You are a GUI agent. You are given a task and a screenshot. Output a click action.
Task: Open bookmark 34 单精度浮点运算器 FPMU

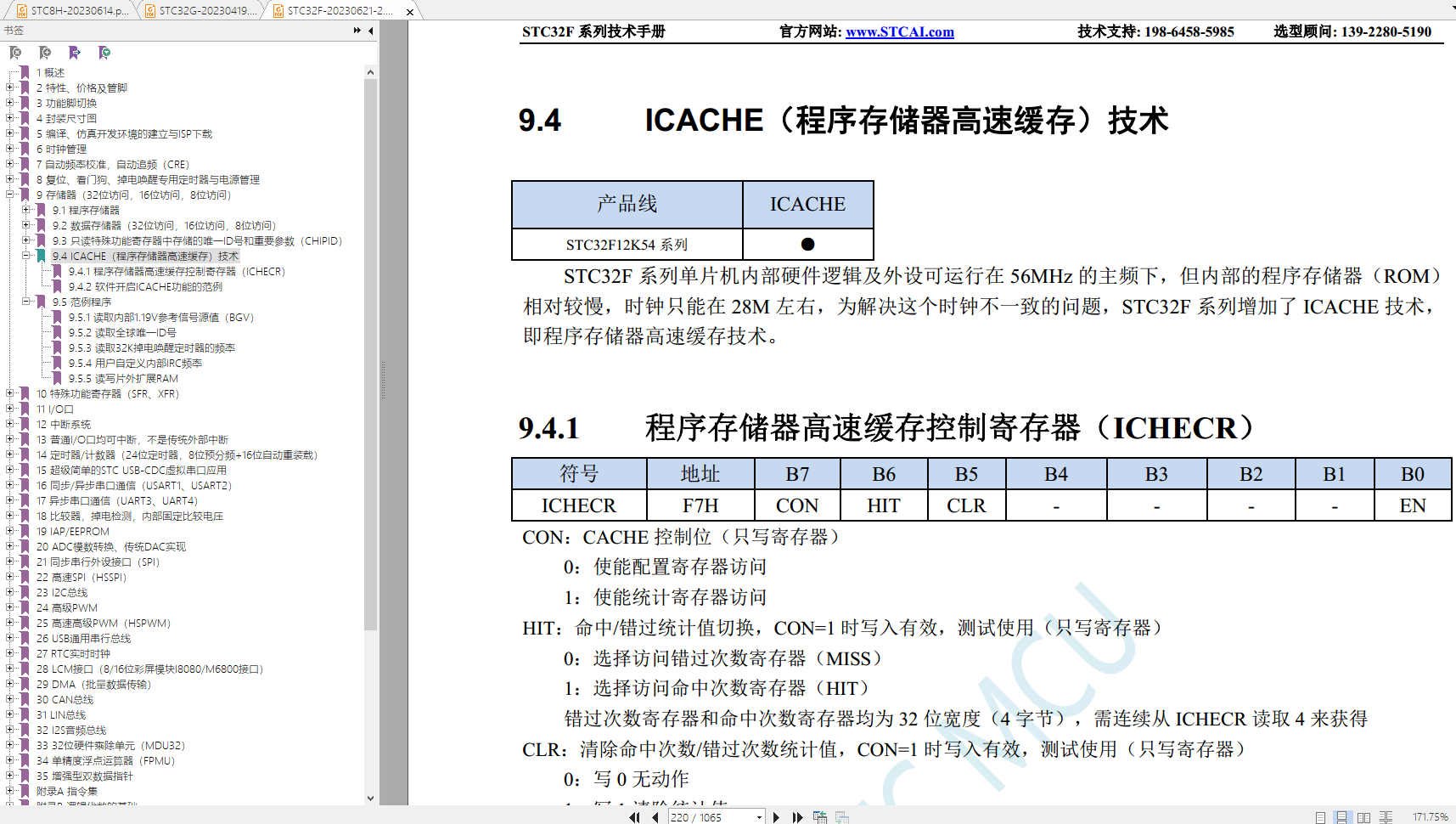click(105, 760)
